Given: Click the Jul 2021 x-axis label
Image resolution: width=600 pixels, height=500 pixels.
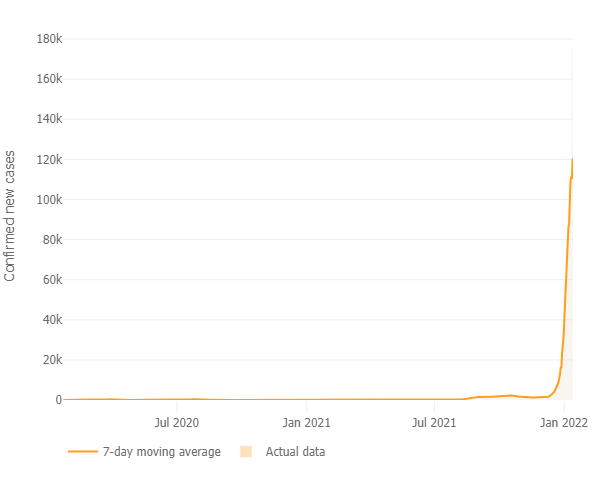Looking at the screenshot, I should [434, 423].
